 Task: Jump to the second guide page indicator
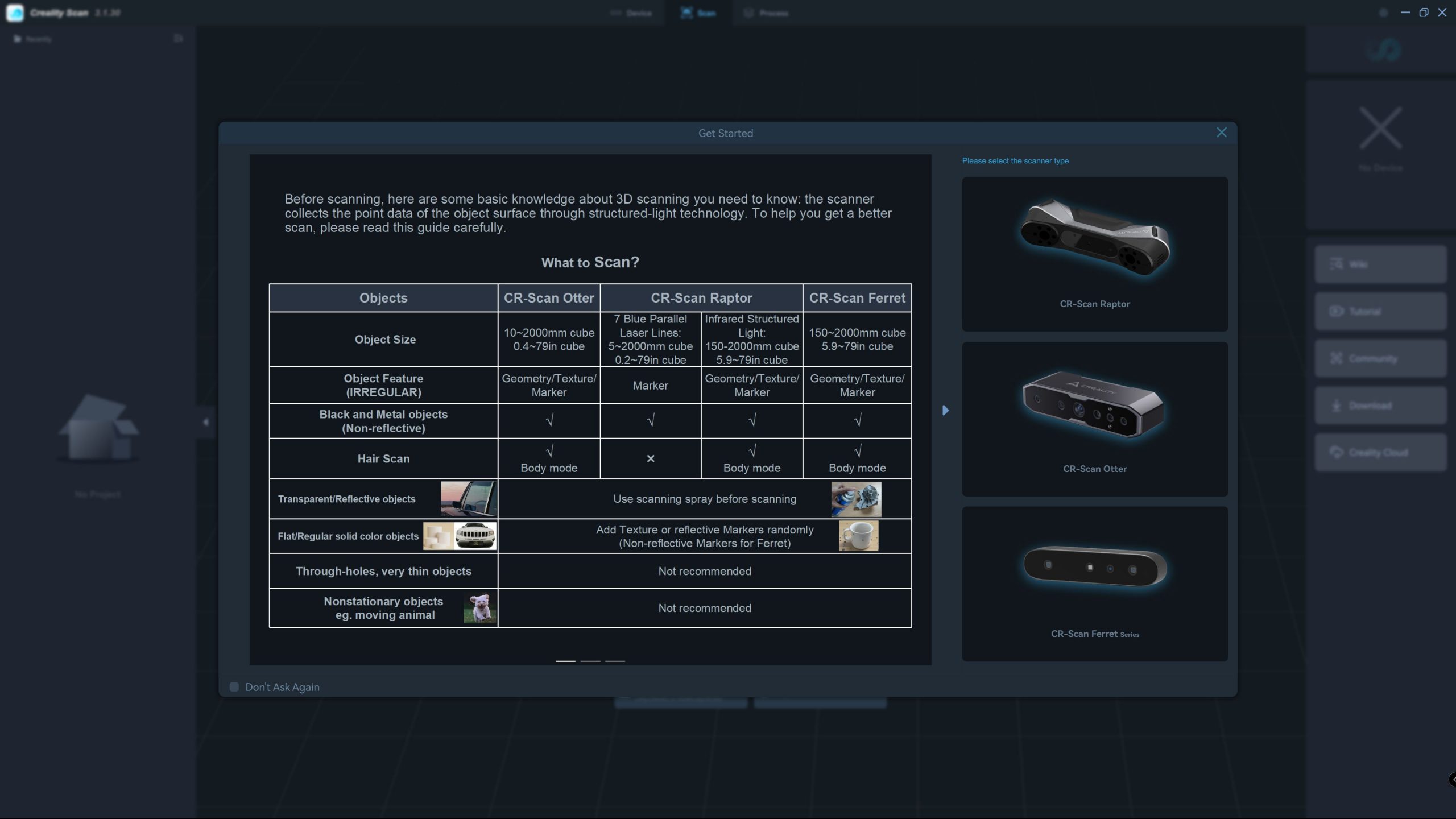click(x=590, y=661)
